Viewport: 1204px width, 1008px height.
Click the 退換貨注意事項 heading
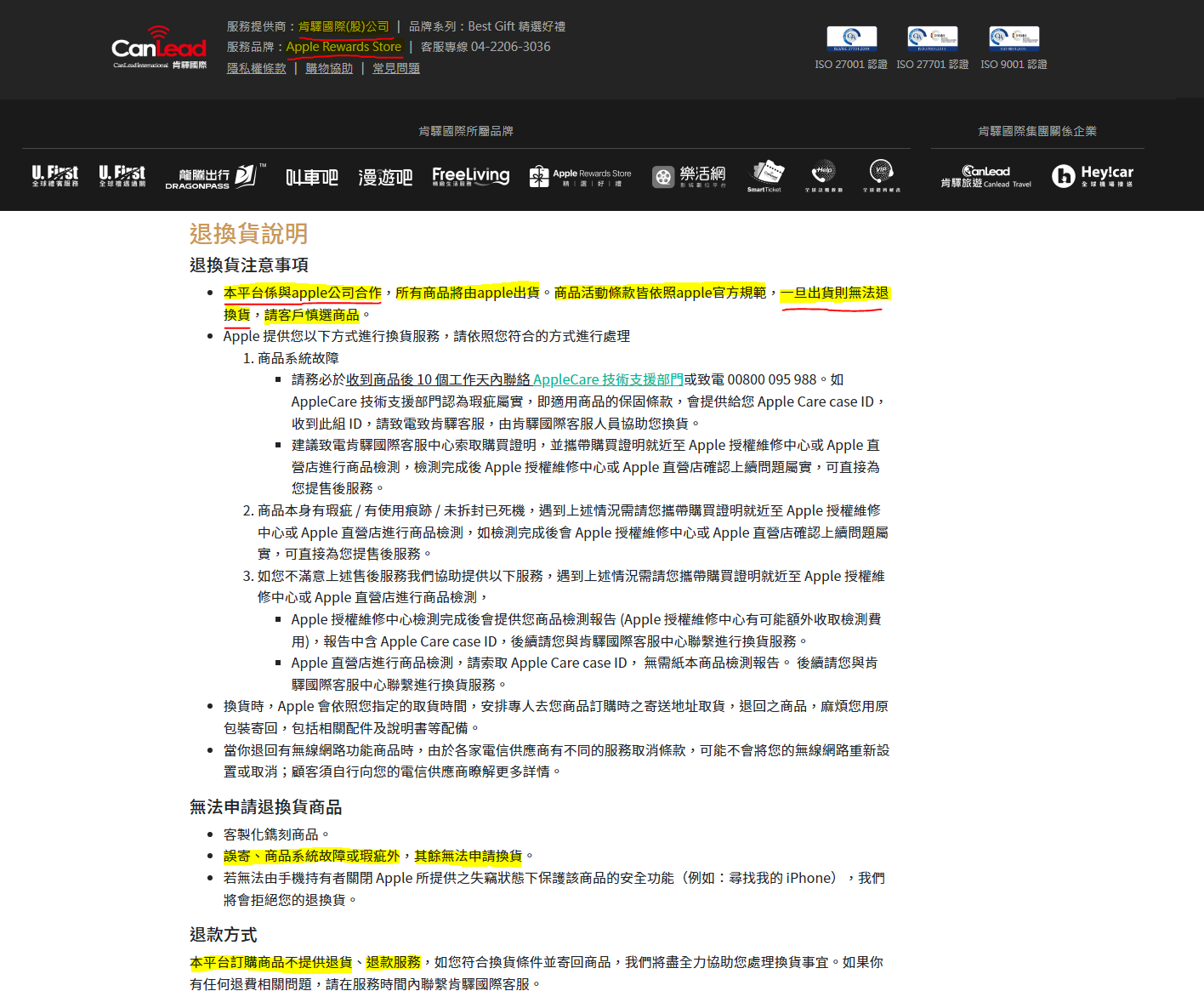(x=249, y=265)
